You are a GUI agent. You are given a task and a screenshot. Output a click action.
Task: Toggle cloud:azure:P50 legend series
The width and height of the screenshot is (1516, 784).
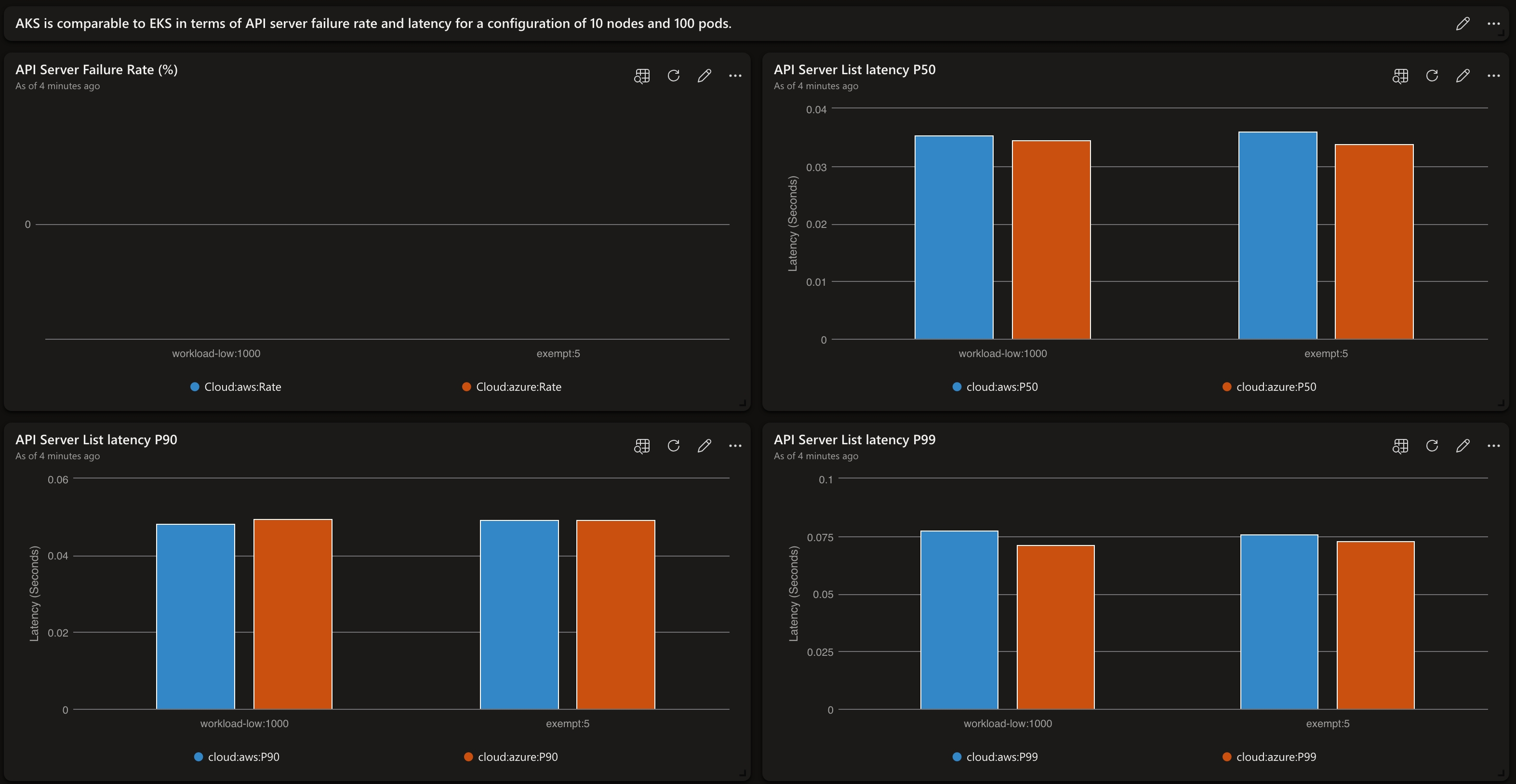[x=1269, y=387]
